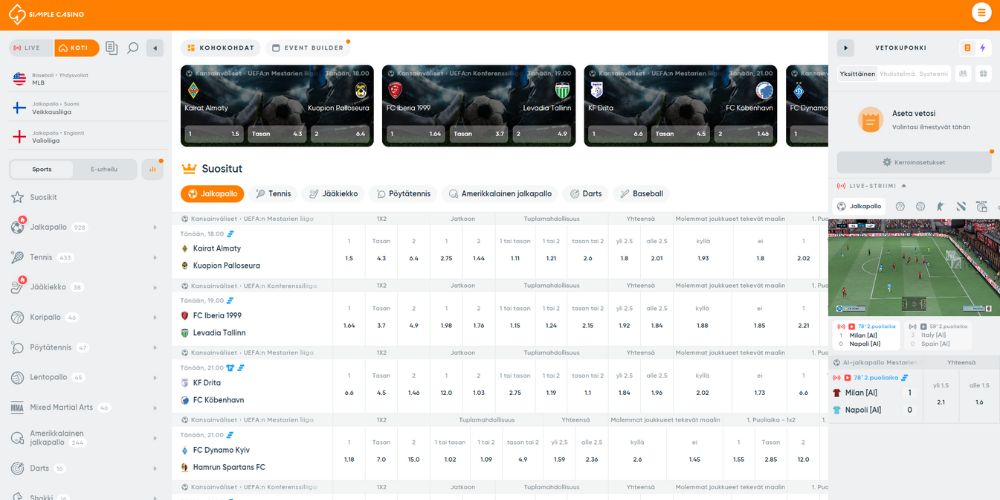Screen dimensions: 1000x500
Task: Click the icon left of the gift icon
Action: pos(963,74)
